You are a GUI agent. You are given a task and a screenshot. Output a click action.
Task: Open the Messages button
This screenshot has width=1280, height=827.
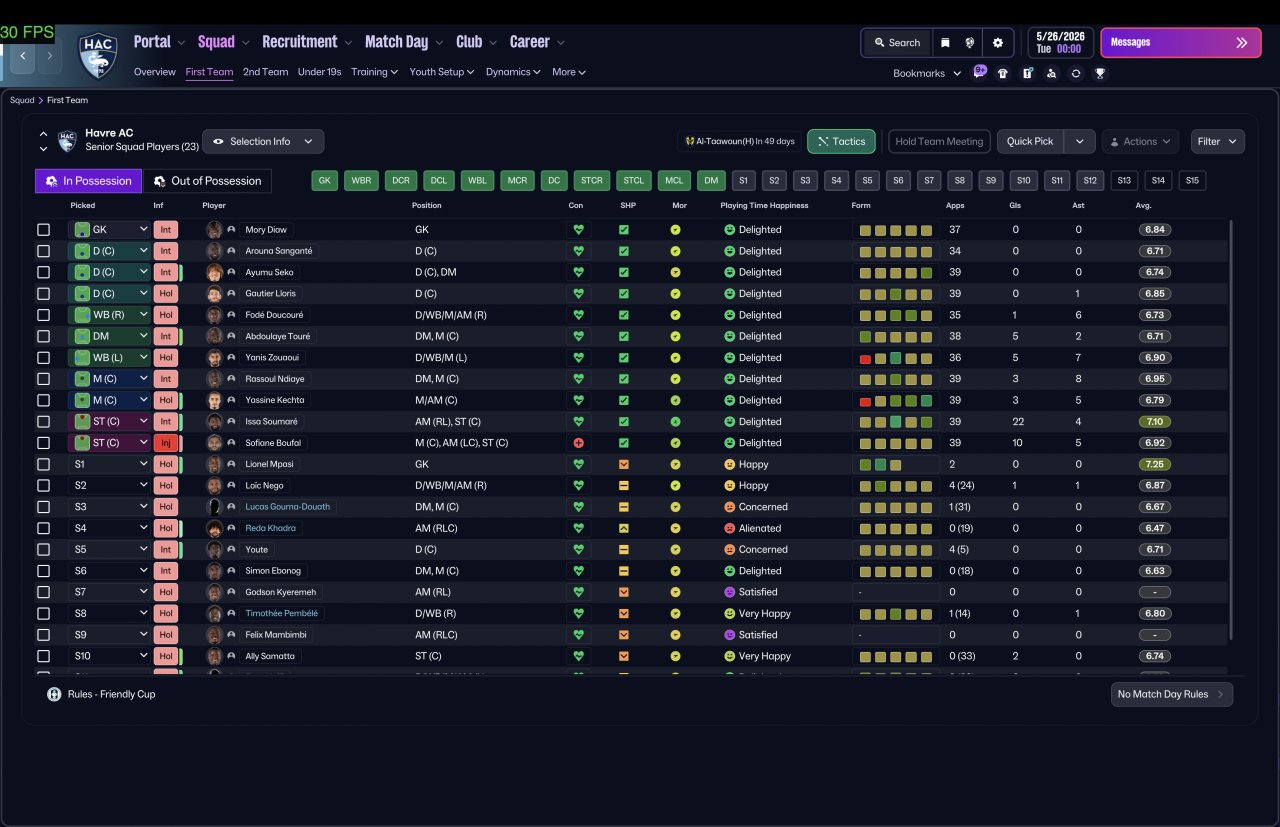pyautogui.click(x=1180, y=43)
